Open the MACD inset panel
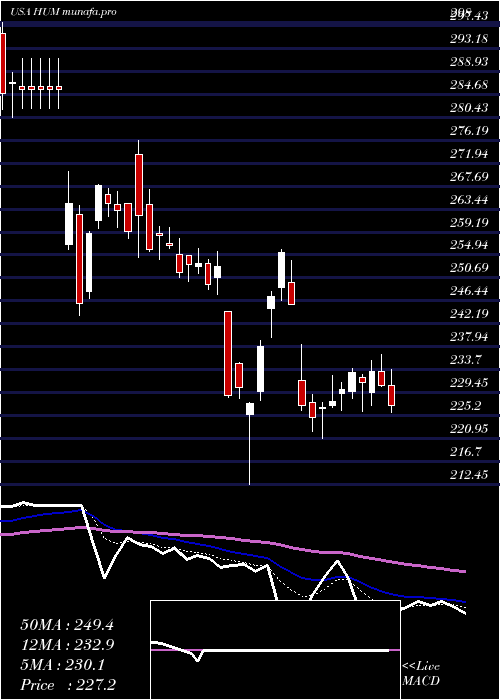The height and width of the screenshot is (700, 500). tap(275, 650)
